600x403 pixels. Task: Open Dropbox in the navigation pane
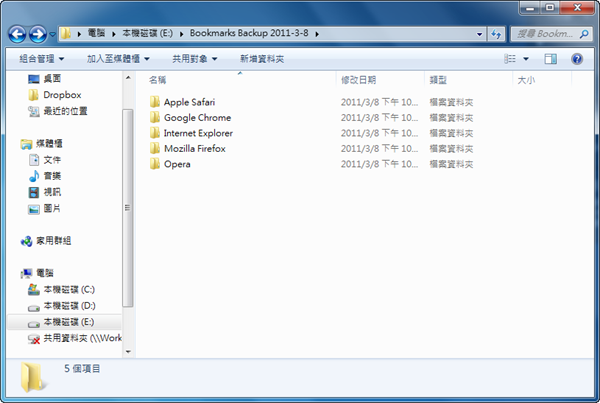coord(62,95)
